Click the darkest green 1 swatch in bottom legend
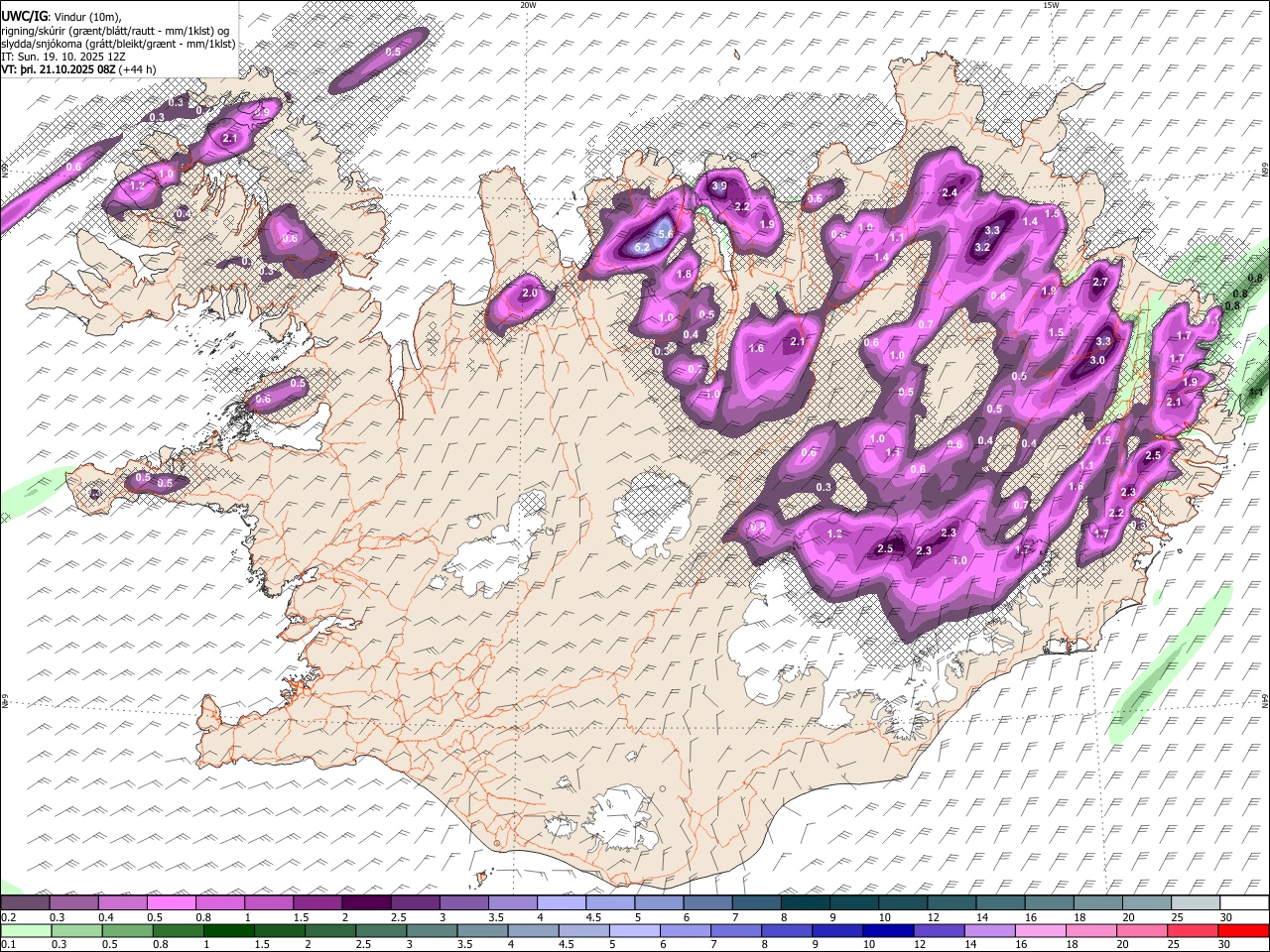 228,930
